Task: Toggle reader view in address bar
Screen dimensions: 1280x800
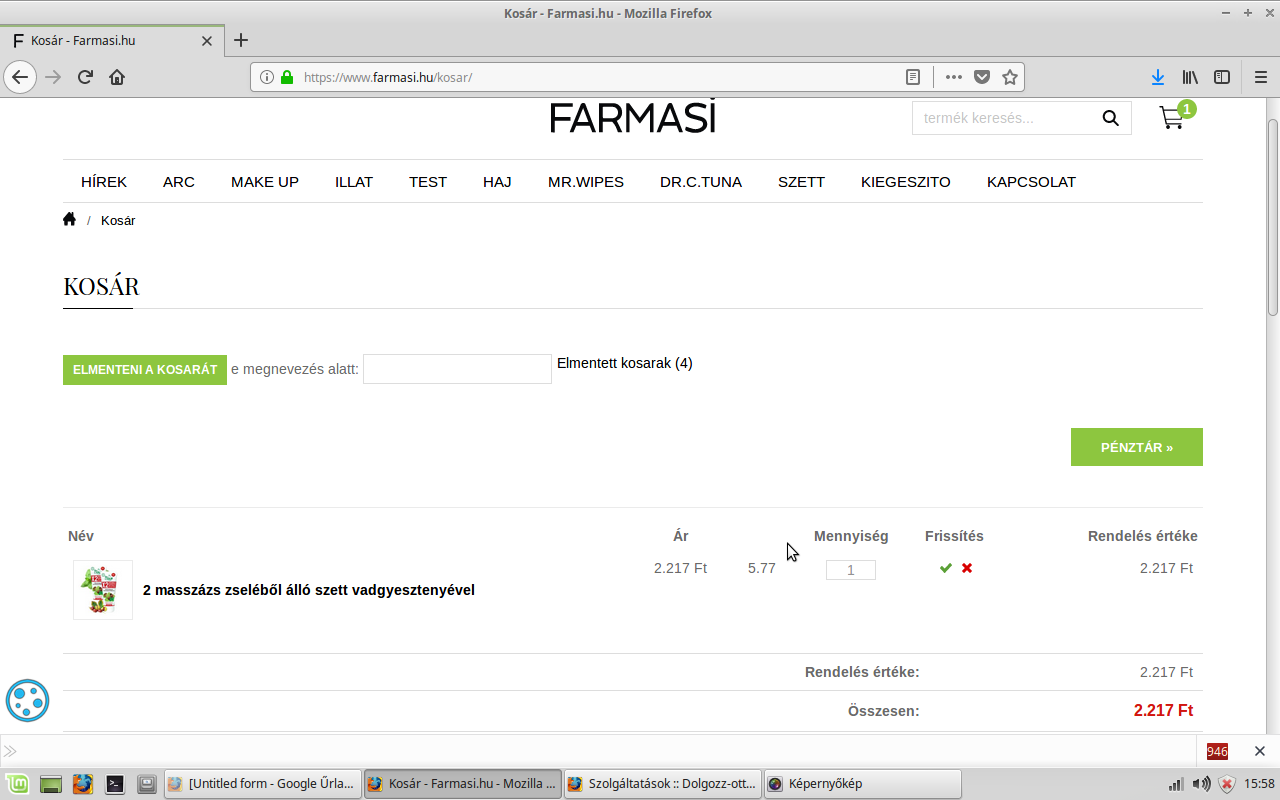Action: 912,77
